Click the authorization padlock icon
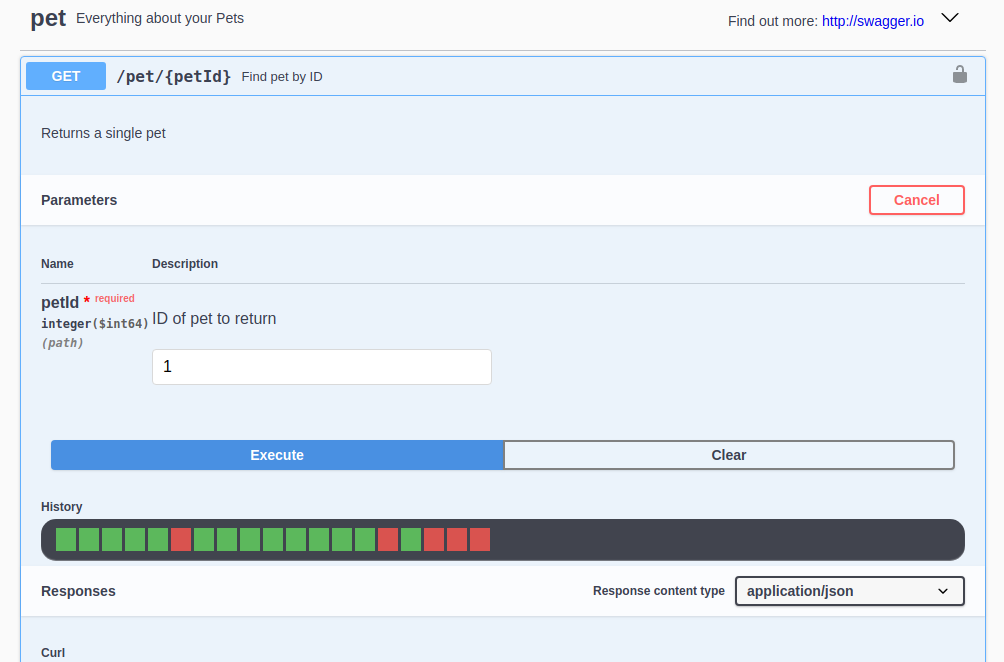1004x662 pixels. 959,75
